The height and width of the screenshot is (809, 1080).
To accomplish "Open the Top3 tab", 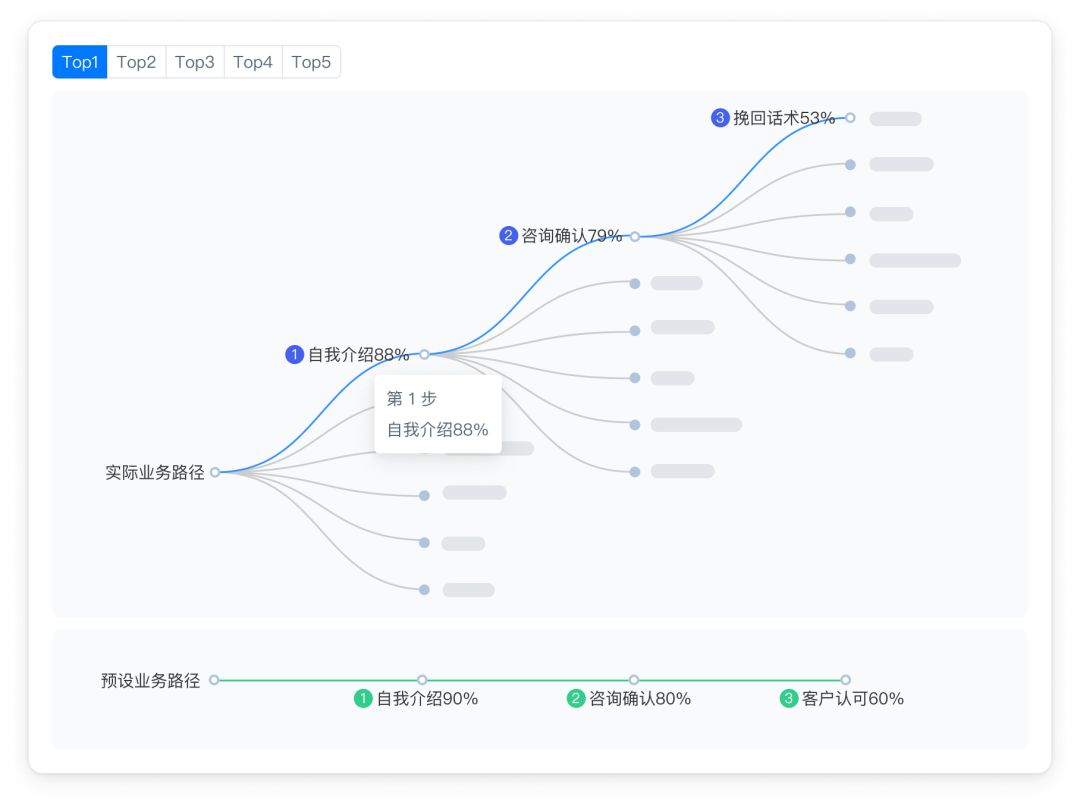I will tap(195, 62).
